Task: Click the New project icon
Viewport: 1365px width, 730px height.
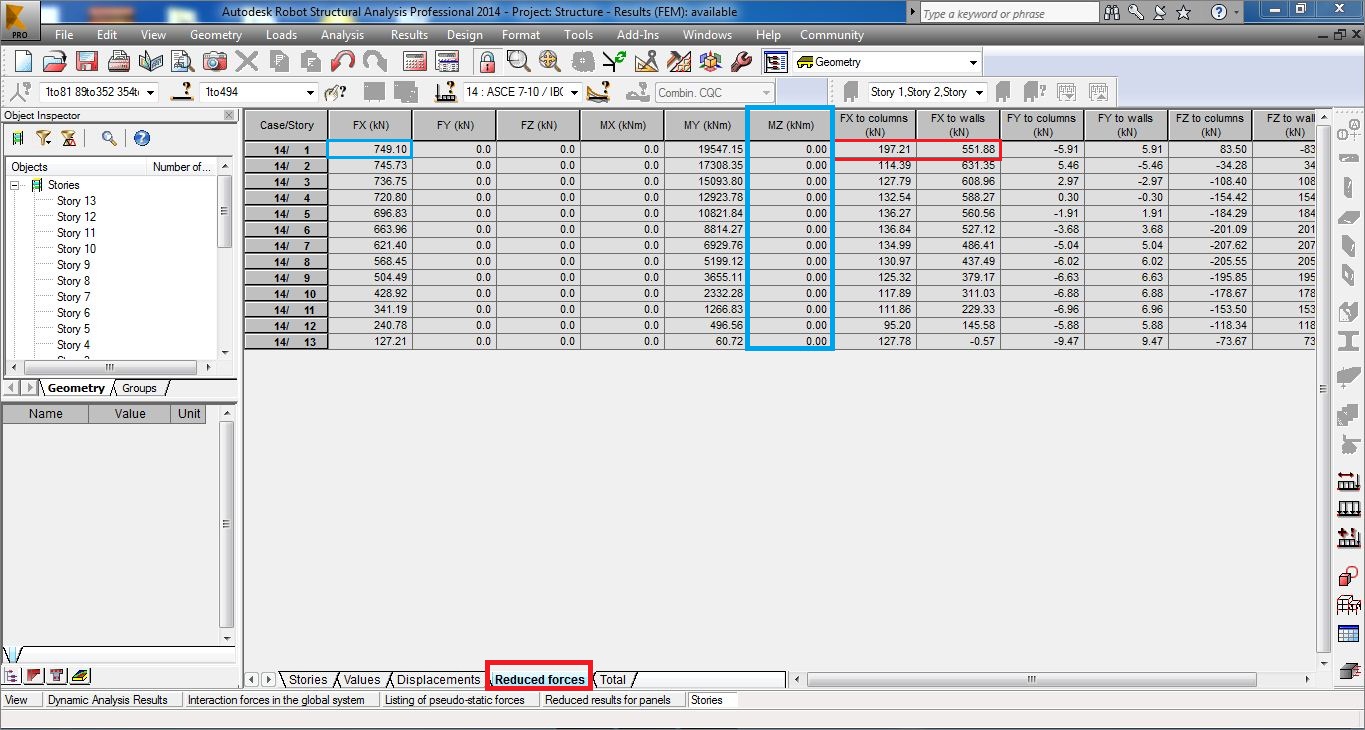Action: tap(23, 61)
